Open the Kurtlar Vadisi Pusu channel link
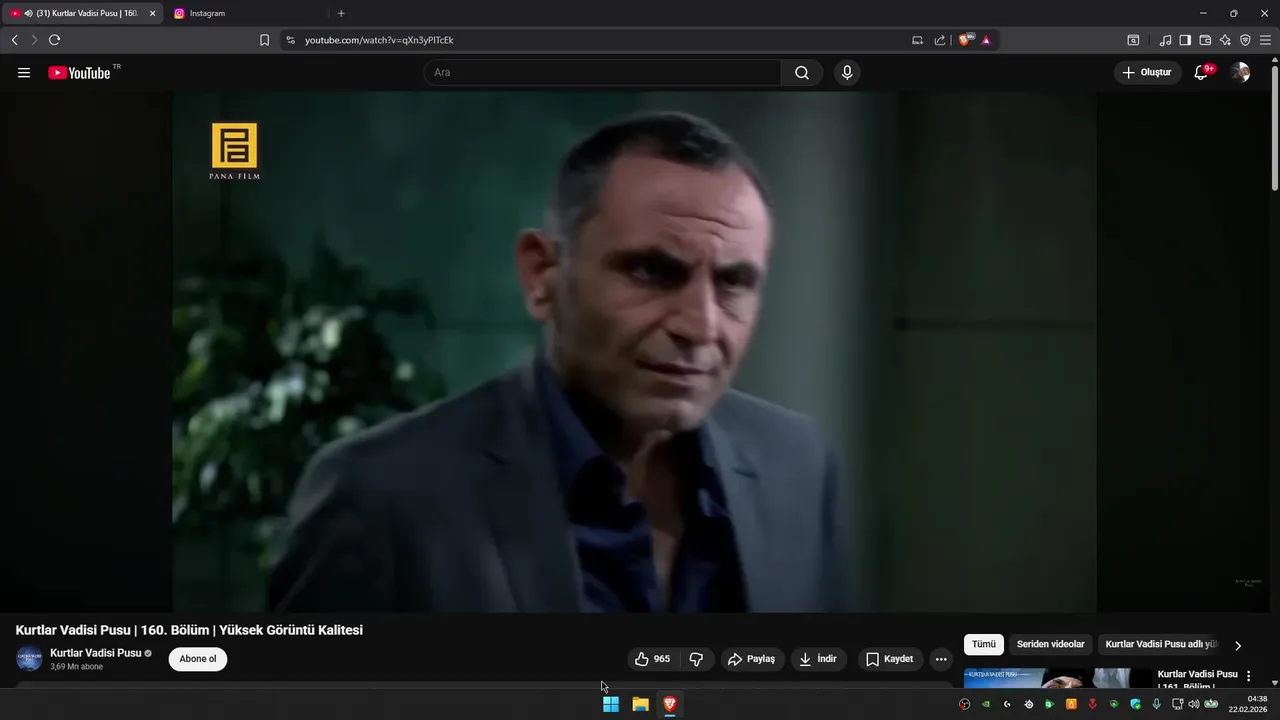Viewport: 1280px width, 720px height. (x=96, y=653)
